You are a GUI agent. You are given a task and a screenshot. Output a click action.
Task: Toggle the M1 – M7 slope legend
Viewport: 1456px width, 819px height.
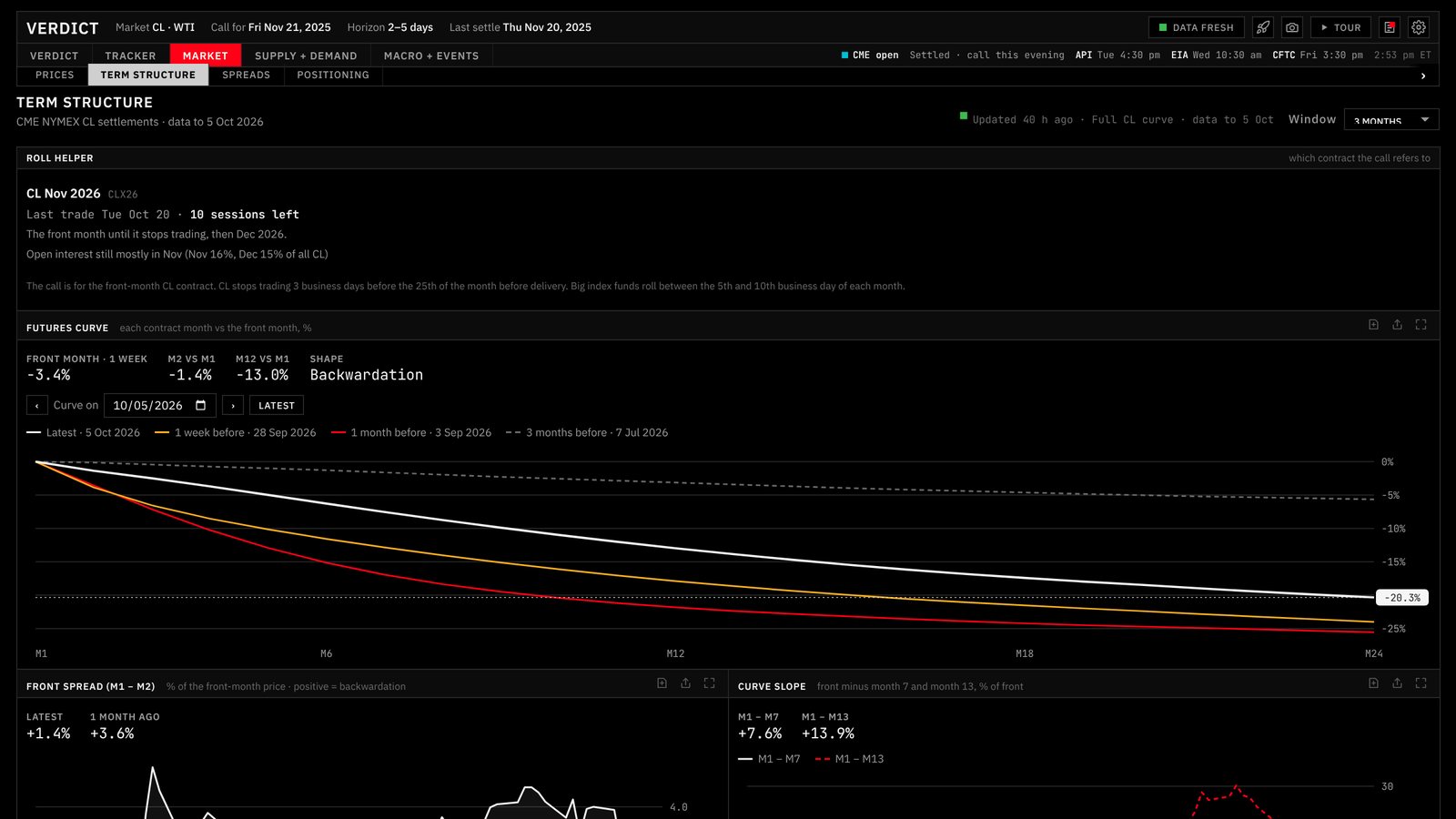(769, 758)
